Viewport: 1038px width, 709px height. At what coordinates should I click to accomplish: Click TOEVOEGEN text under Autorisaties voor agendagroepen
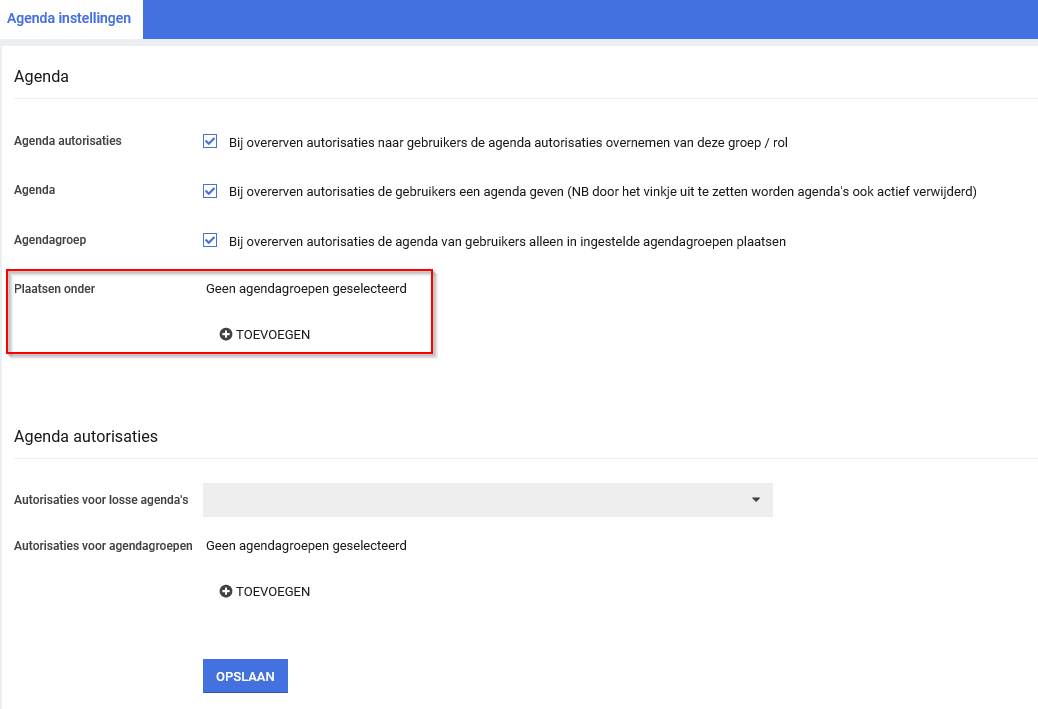tap(273, 592)
